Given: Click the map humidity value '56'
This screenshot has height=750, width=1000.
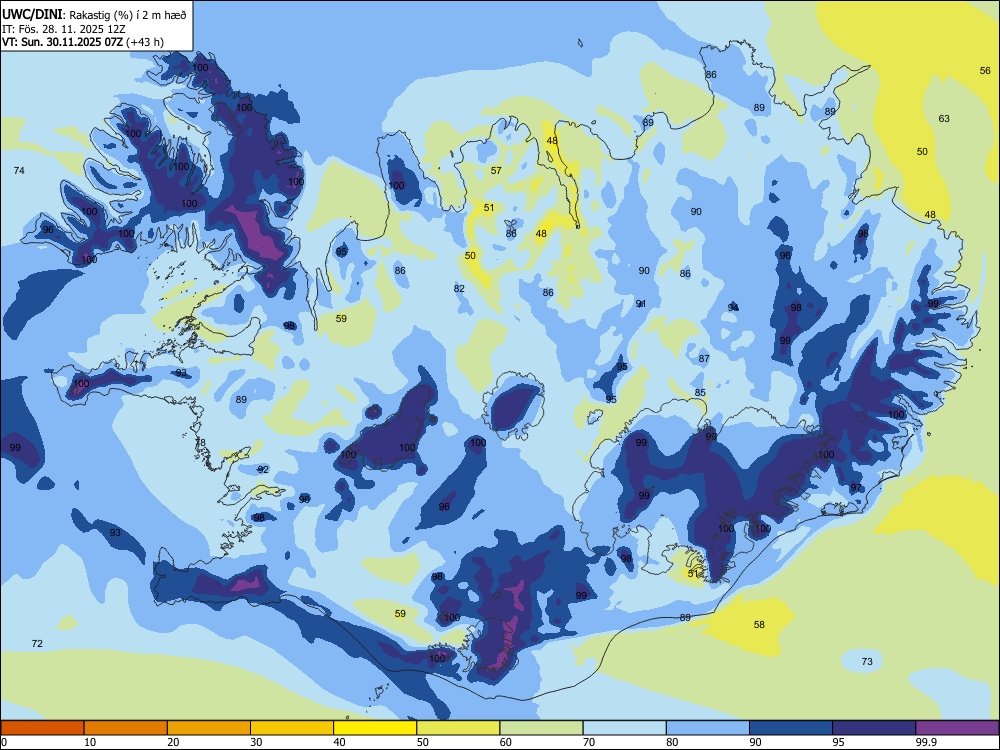Looking at the screenshot, I should pos(985,71).
